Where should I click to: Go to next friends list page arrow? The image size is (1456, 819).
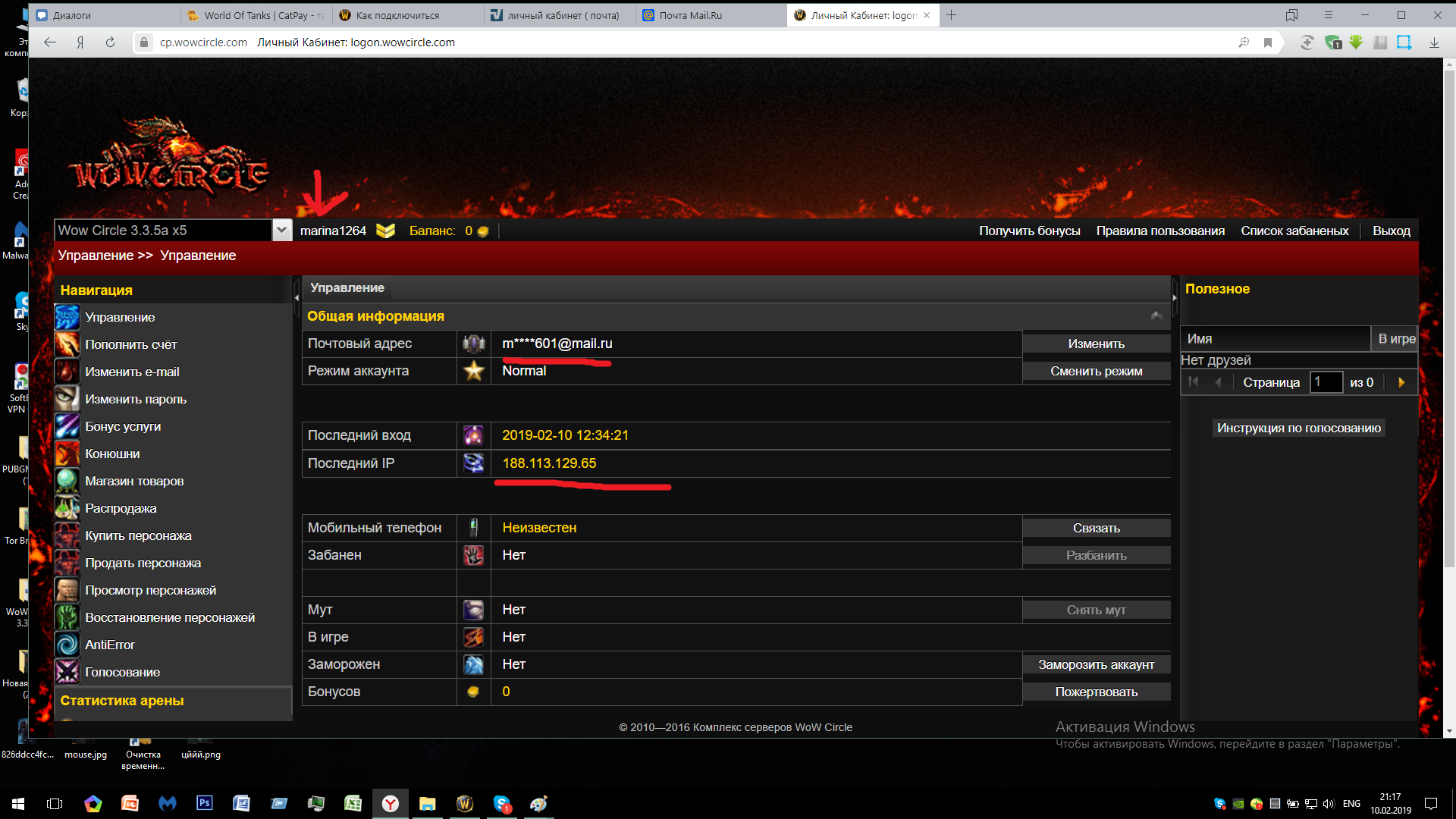point(1401,383)
